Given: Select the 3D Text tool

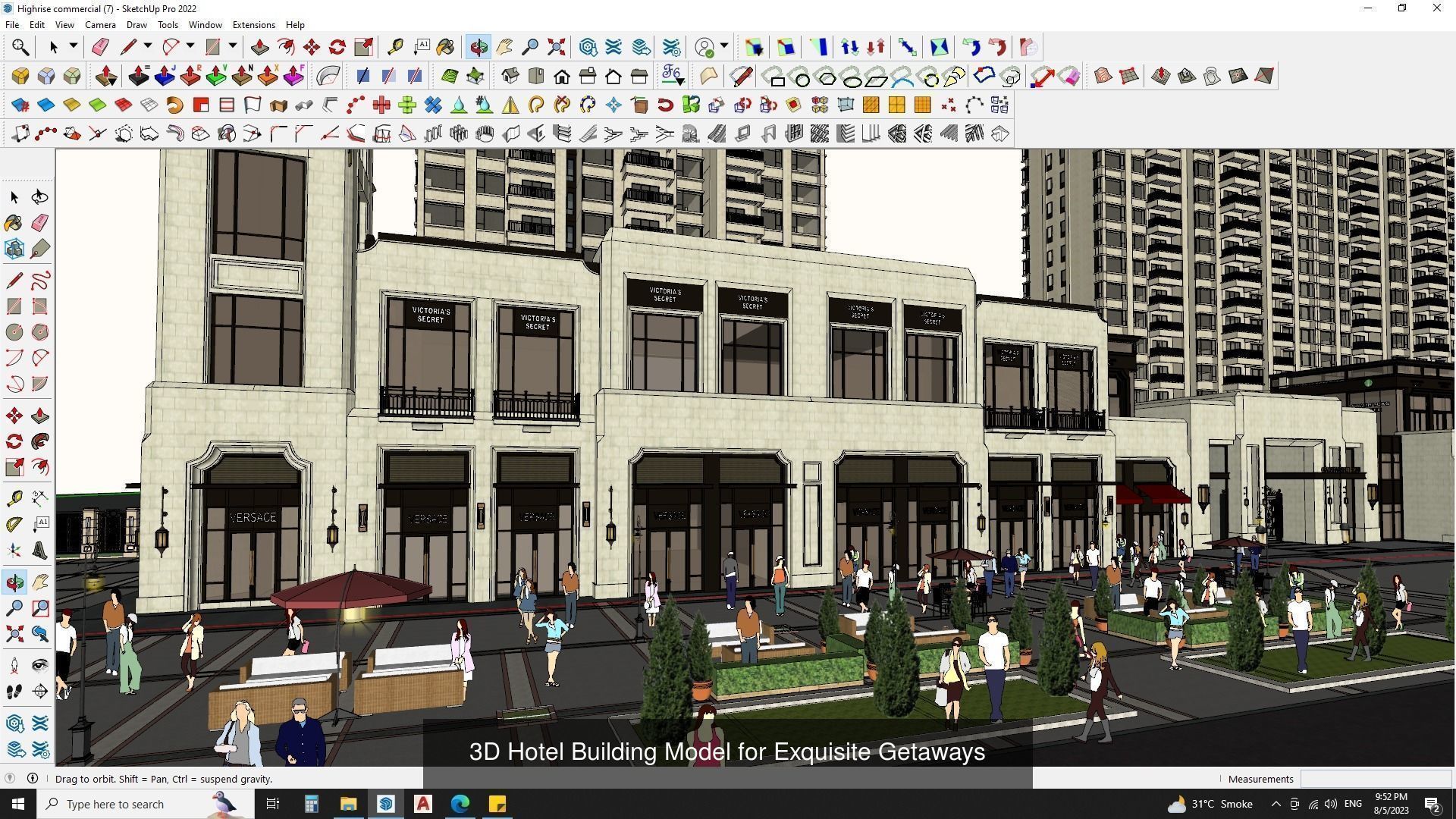Looking at the screenshot, I should (39, 550).
